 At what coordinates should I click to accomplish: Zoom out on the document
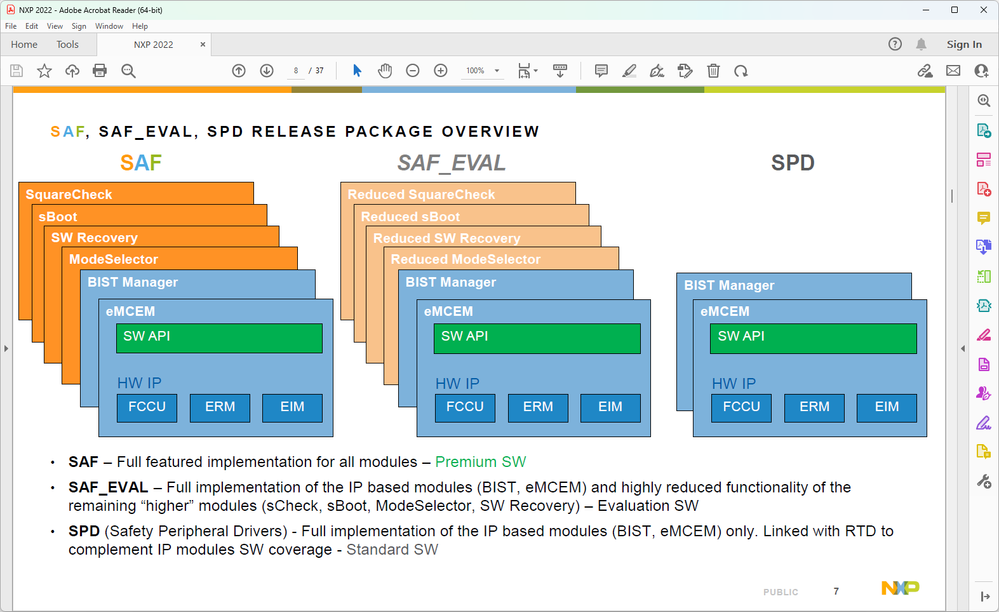(x=412, y=70)
